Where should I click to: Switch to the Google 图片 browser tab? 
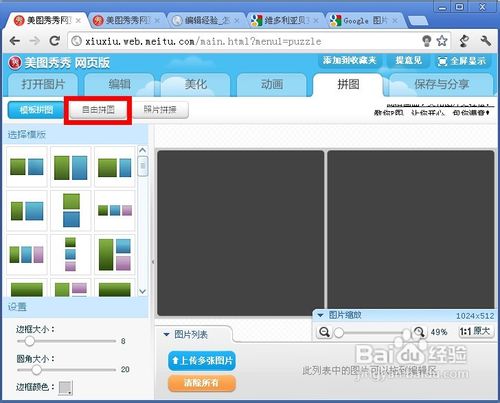click(x=364, y=21)
